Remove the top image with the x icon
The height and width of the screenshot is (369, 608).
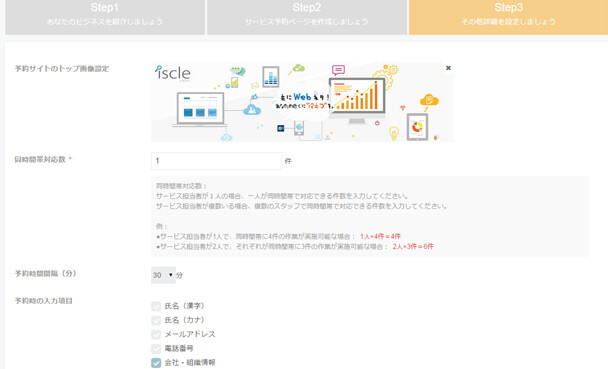coord(448,68)
